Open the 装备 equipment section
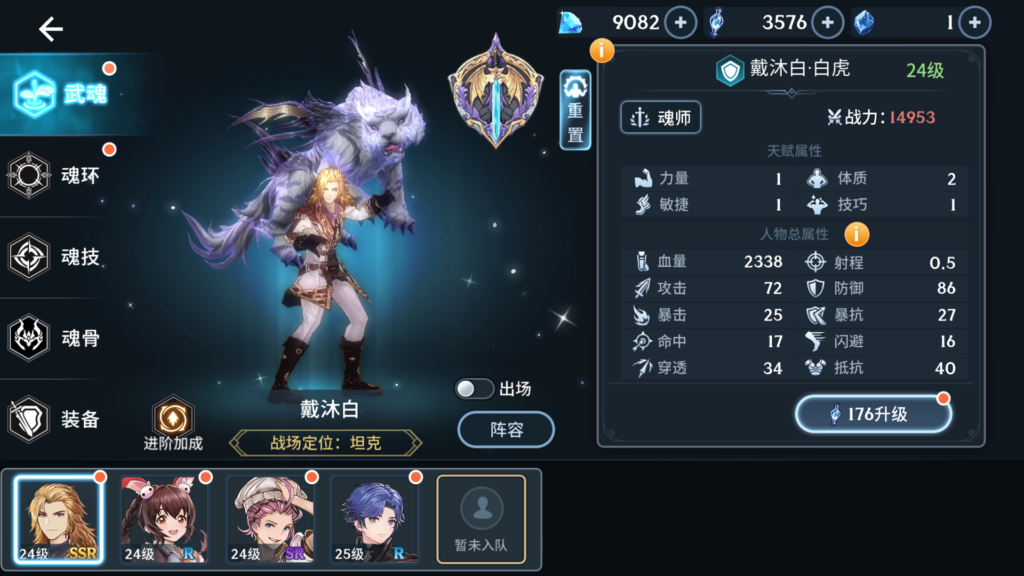This screenshot has width=1024, height=576. point(56,419)
